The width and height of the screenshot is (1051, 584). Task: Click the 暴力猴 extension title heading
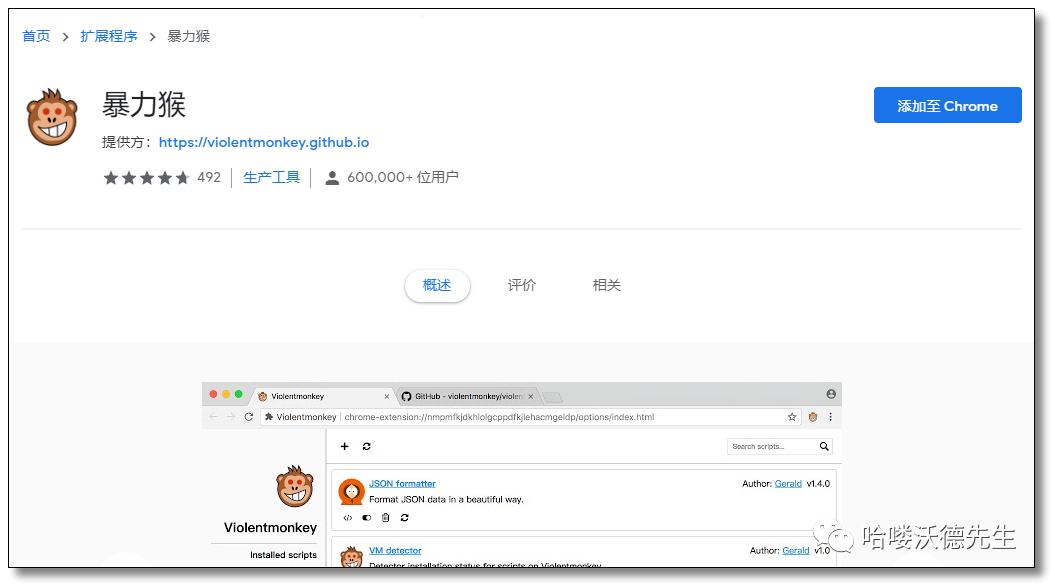click(143, 105)
